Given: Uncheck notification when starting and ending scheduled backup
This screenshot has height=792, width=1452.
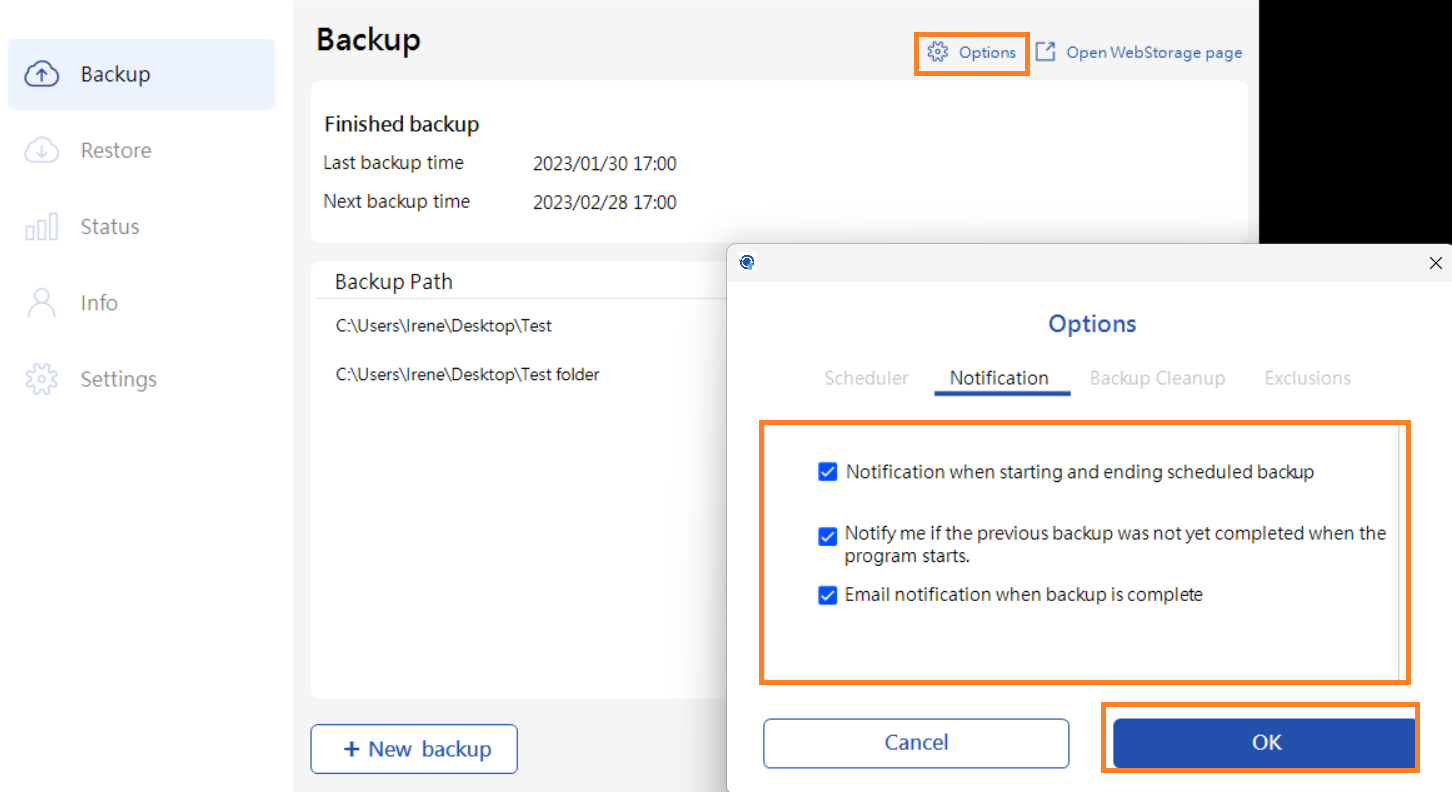Looking at the screenshot, I should [827, 472].
